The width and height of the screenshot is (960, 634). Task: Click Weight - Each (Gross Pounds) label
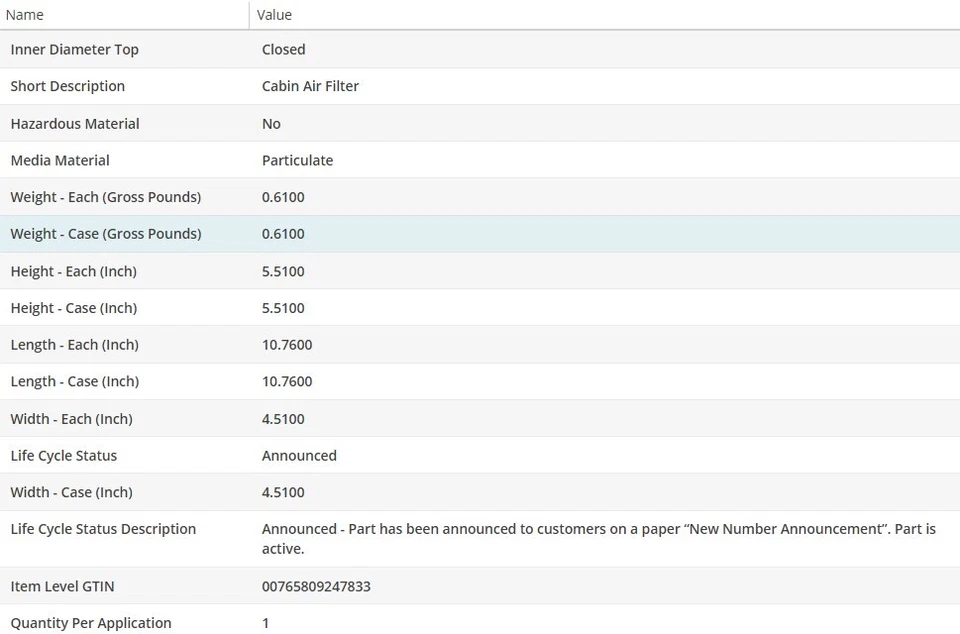click(x=106, y=197)
